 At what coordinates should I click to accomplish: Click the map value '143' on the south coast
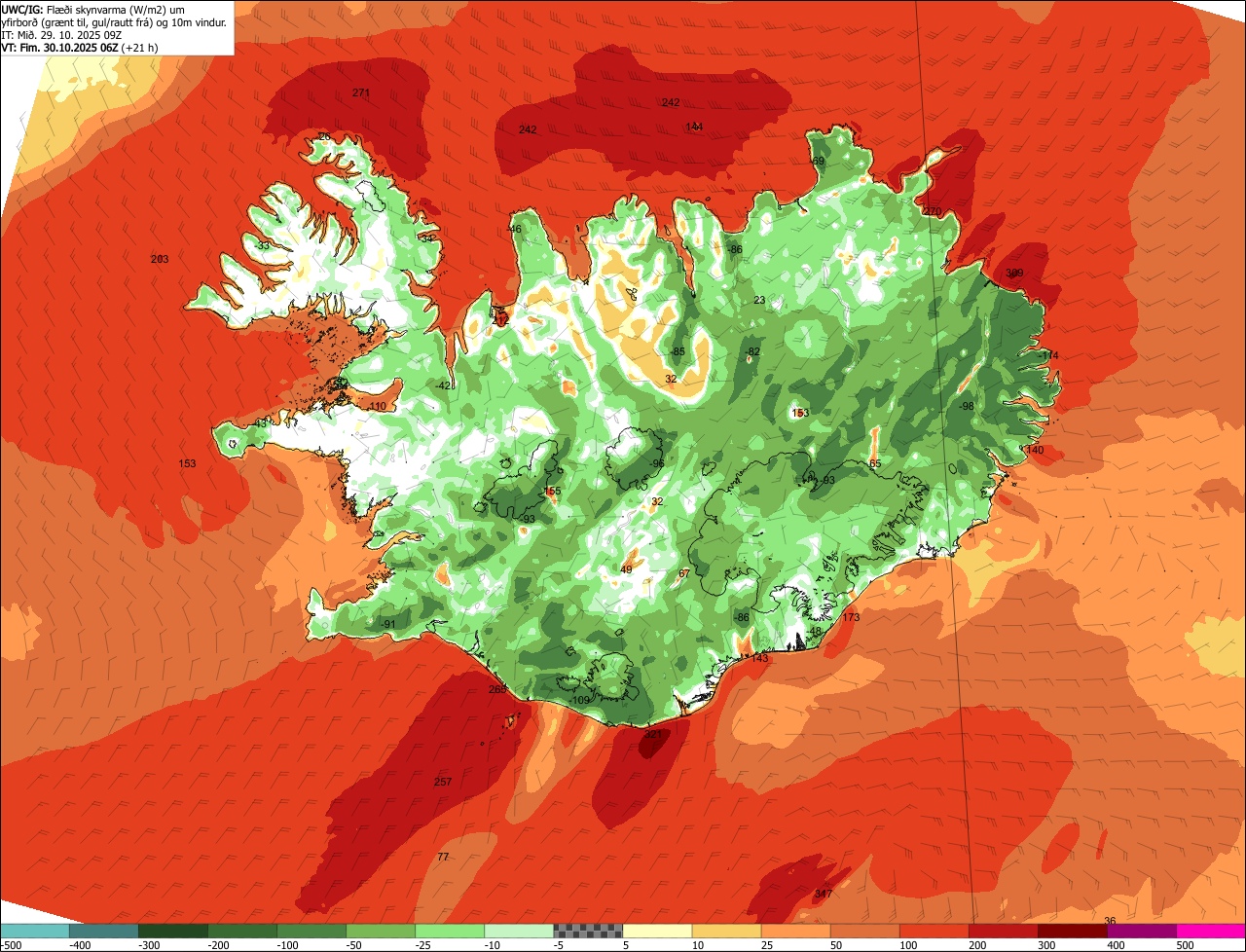coord(760,659)
